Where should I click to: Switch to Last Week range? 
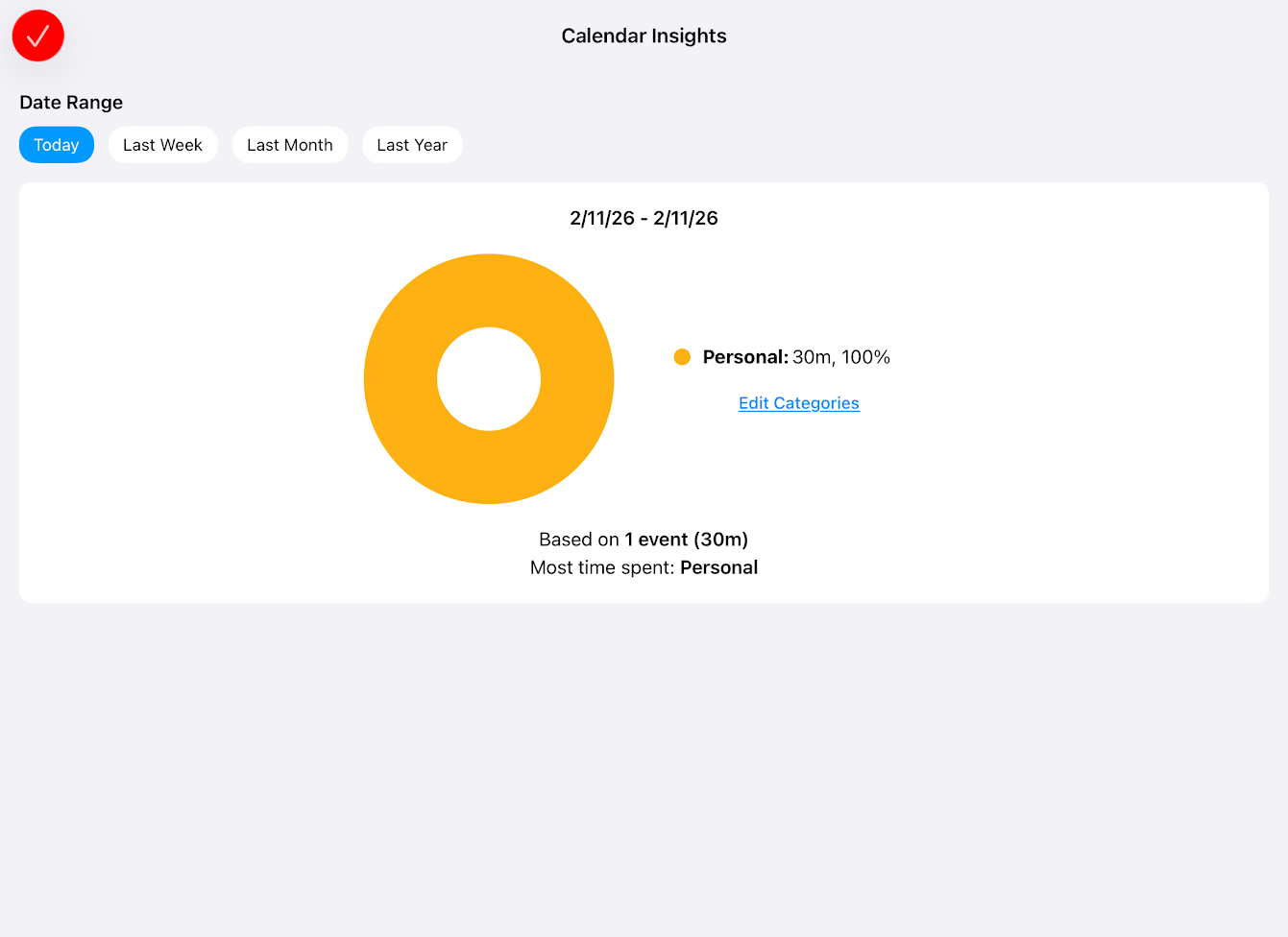[163, 145]
